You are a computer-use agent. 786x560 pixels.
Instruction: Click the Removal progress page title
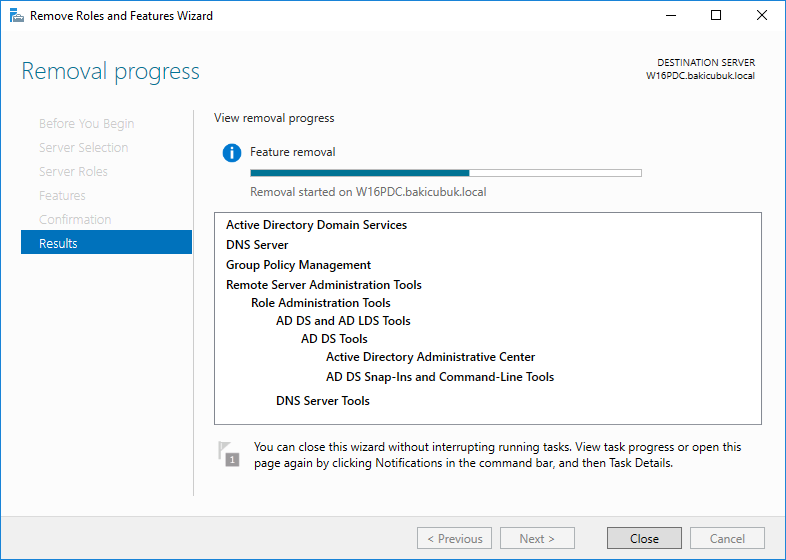(x=111, y=71)
